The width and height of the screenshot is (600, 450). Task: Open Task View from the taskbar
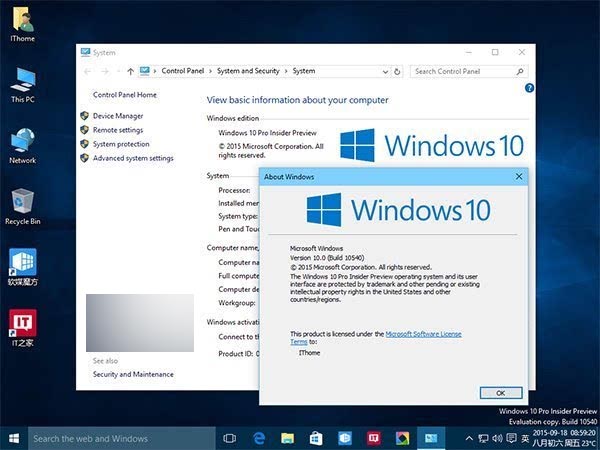[230, 438]
